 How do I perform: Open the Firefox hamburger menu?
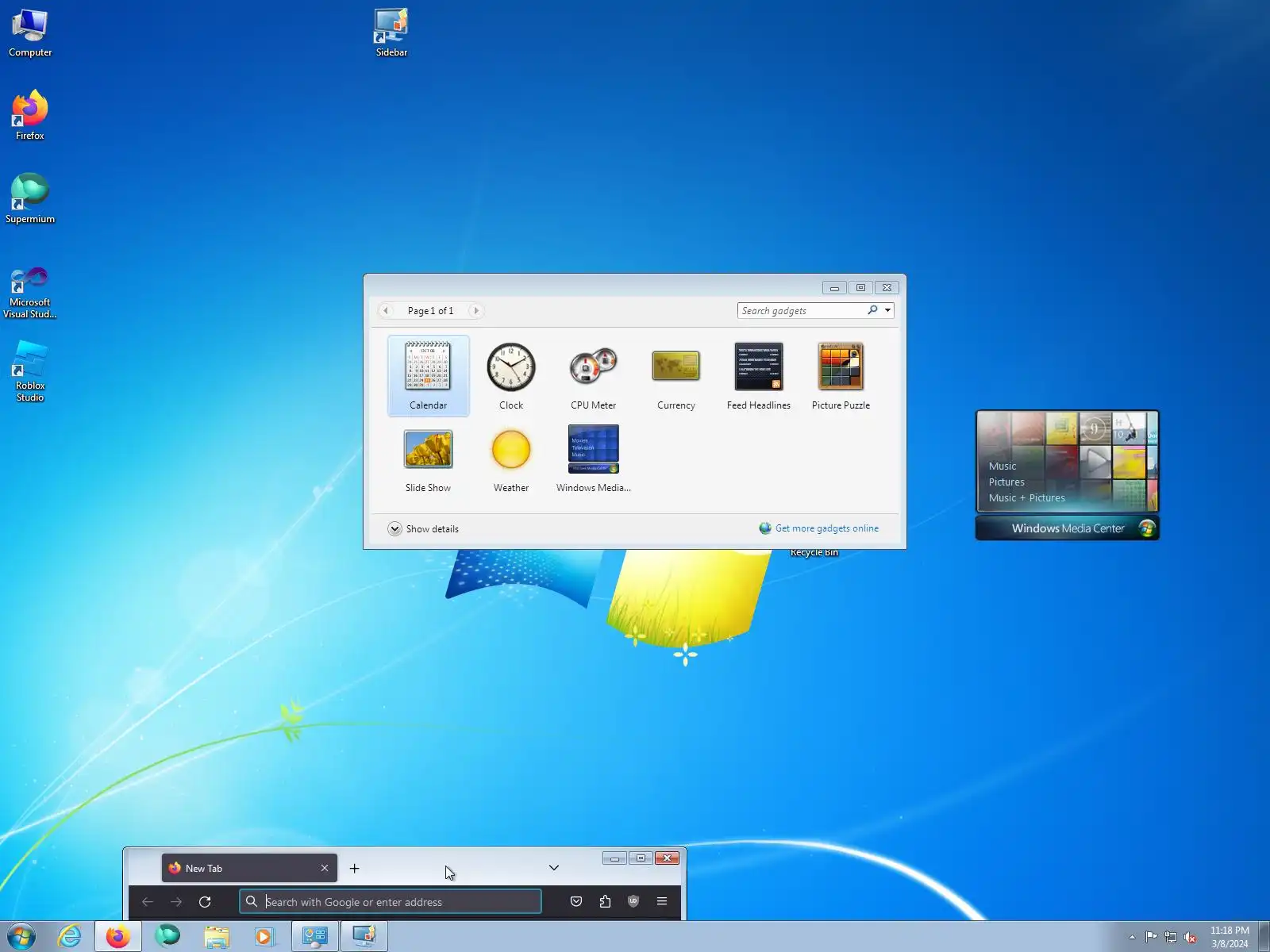662,901
